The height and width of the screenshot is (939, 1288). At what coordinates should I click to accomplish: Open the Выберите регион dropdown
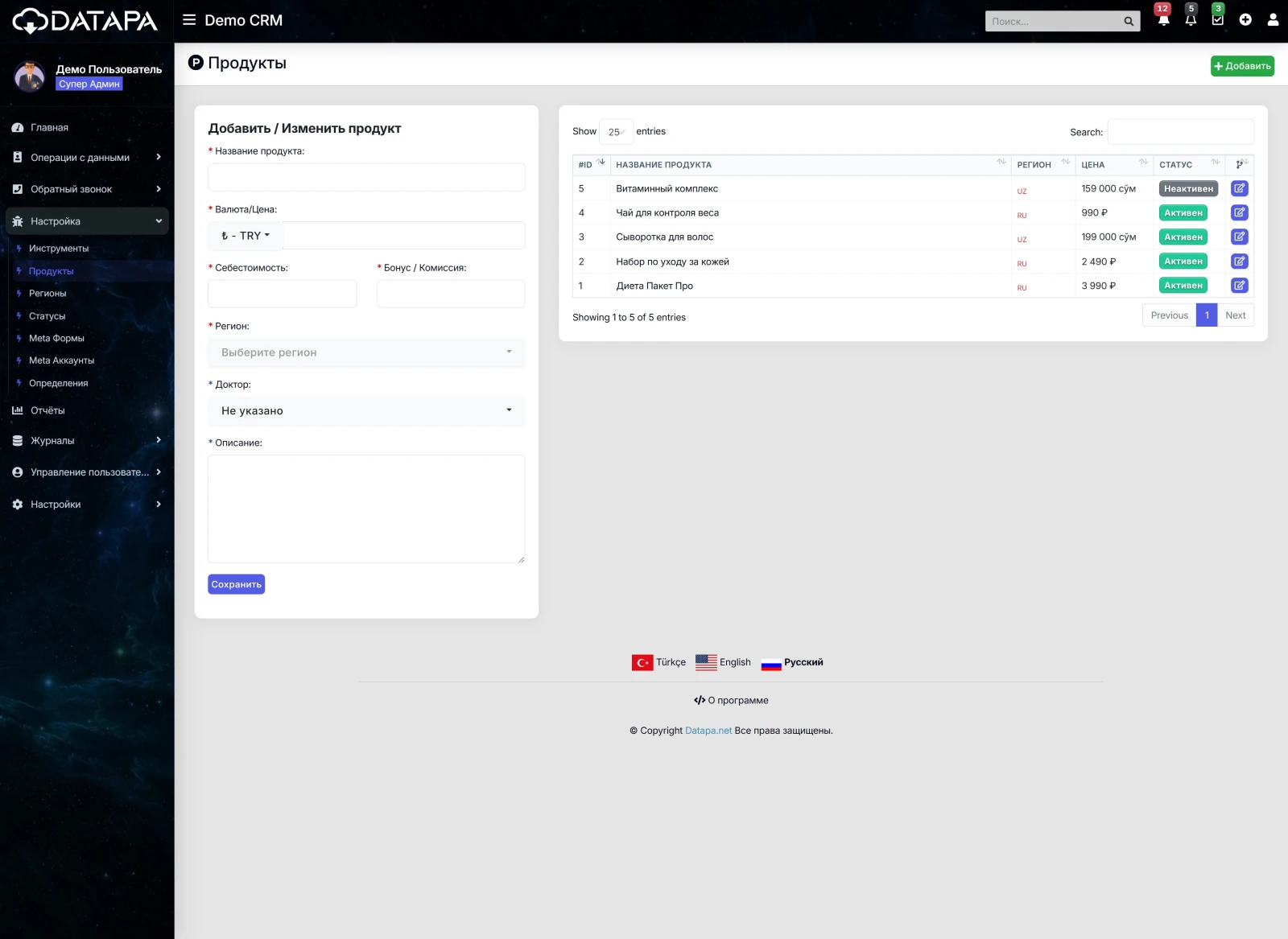point(366,352)
